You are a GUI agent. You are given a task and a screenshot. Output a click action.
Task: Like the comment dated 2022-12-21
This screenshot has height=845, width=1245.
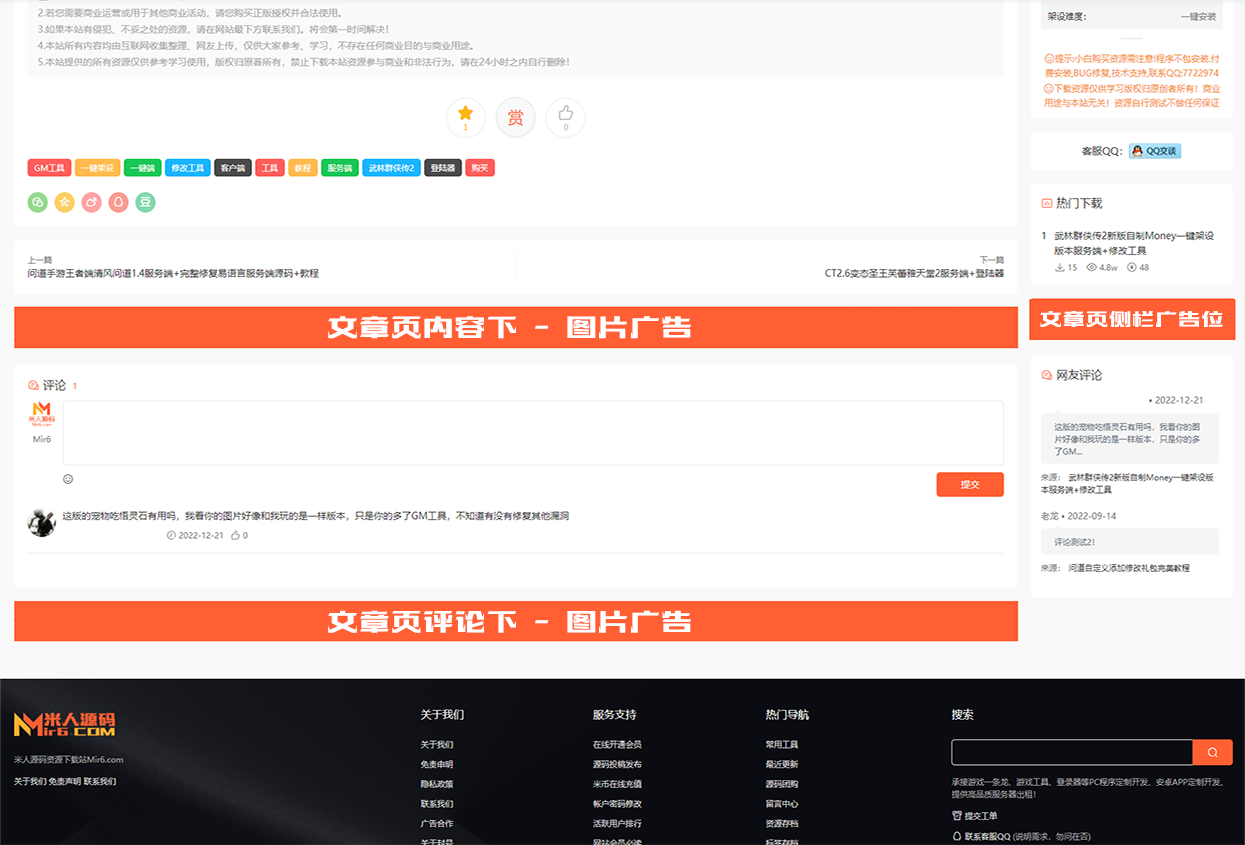tap(238, 536)
